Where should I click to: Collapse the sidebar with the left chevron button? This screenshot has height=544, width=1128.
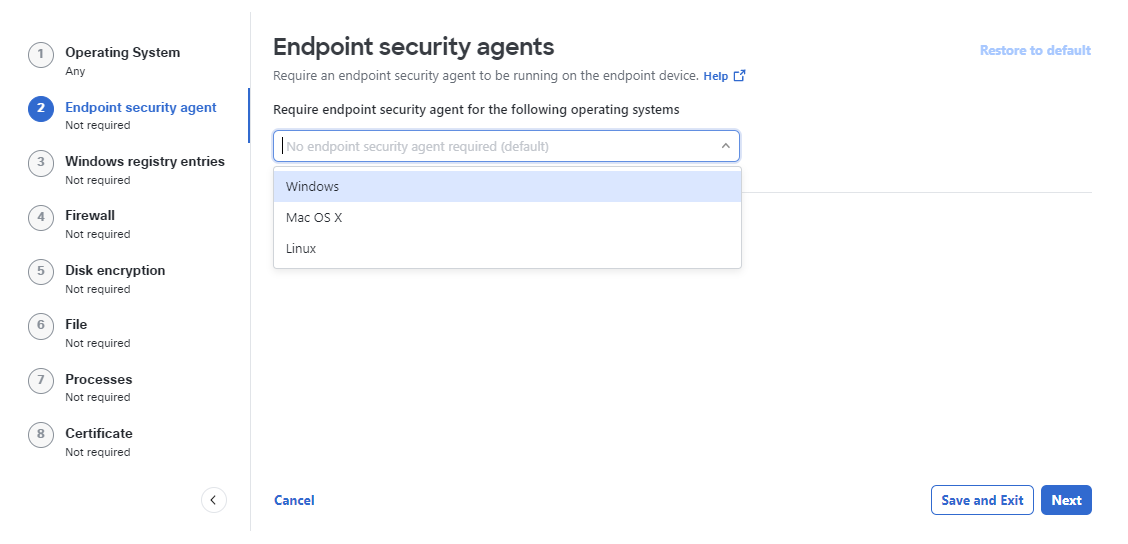[214, 500]
